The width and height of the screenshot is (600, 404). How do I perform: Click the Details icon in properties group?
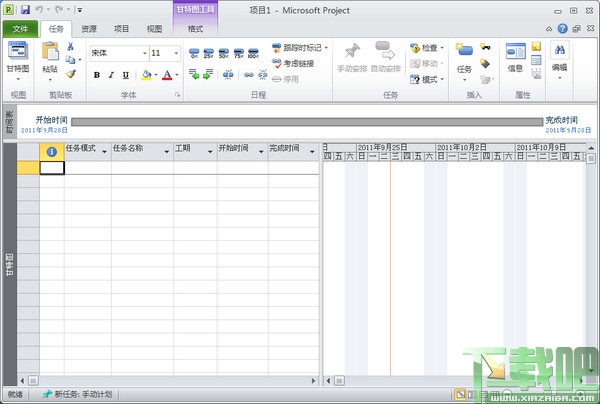pos(536,60)
